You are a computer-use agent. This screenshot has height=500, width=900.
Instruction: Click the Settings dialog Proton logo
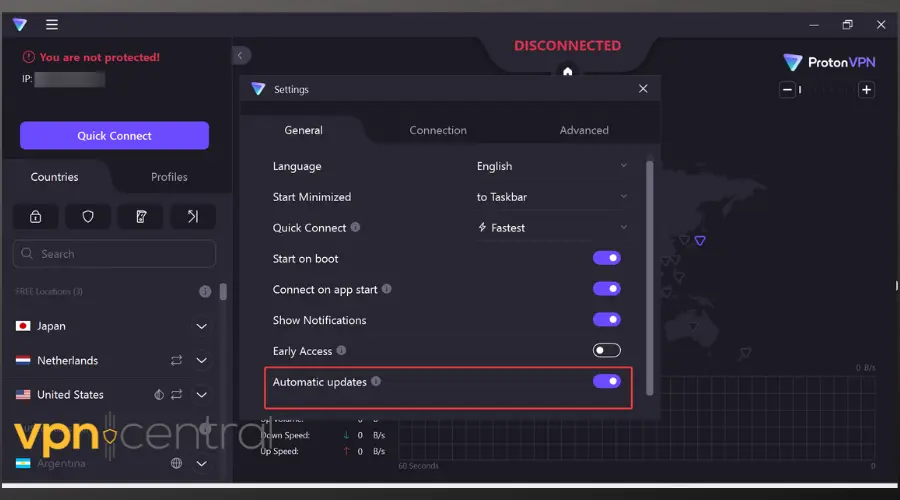pos(258,89)
